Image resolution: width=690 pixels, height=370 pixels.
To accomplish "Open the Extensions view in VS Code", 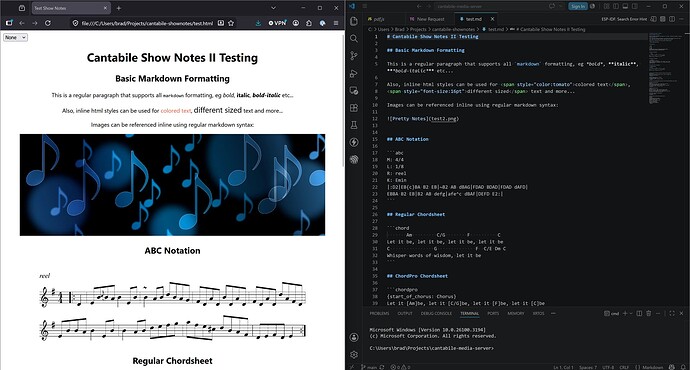I will point(354,108).
